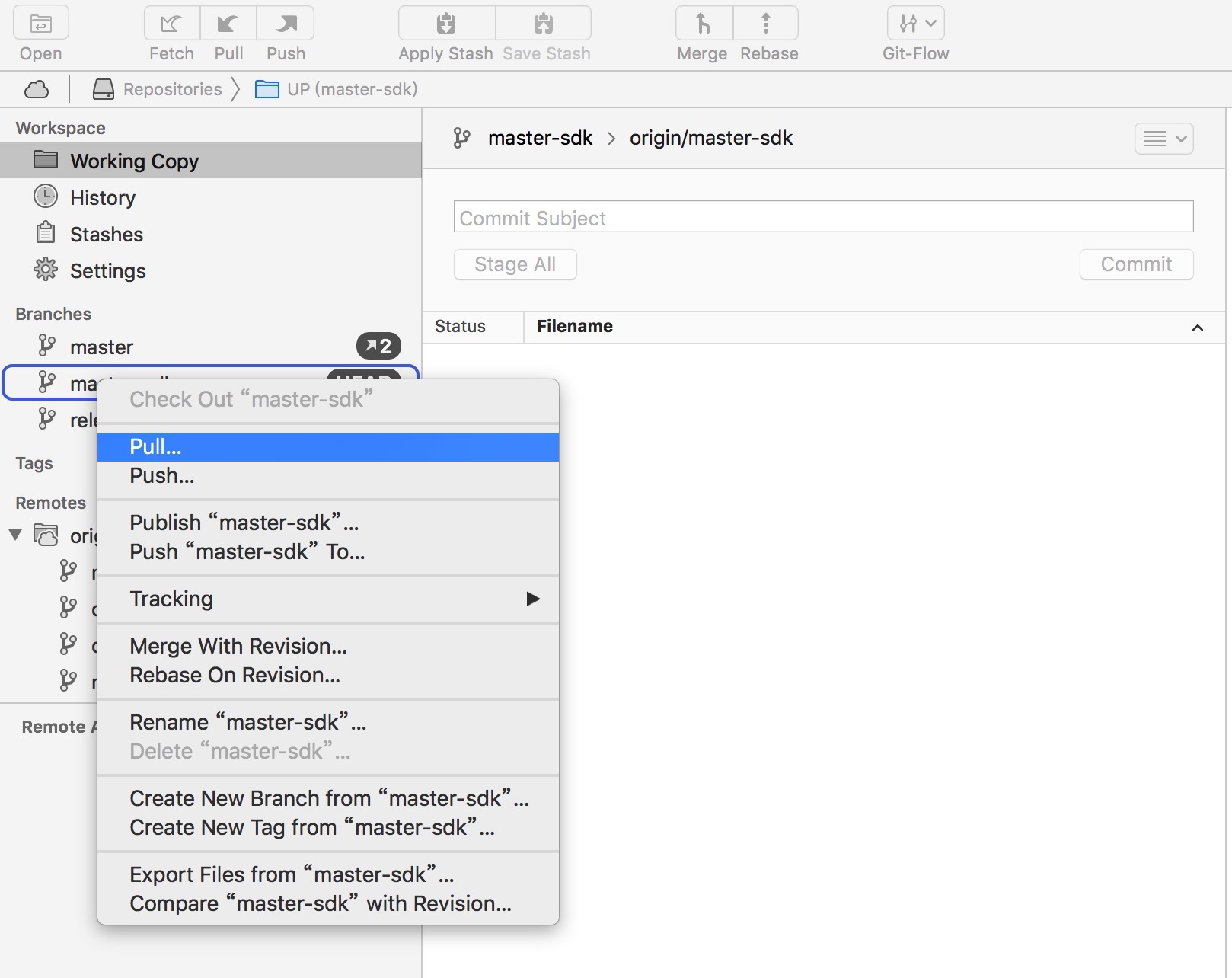Click the Fetch toolbar icon
Screen dimensions: 1232x978
pyautogui.click(x=171, y=24)
